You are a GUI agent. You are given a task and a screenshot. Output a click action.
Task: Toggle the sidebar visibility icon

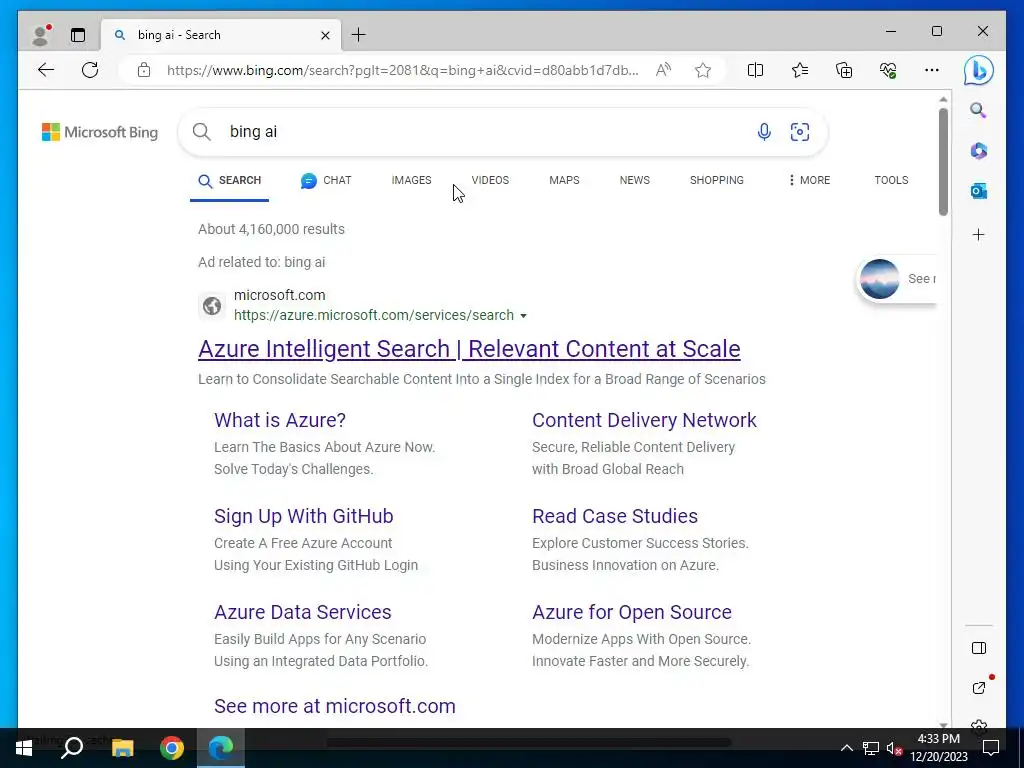978,648
